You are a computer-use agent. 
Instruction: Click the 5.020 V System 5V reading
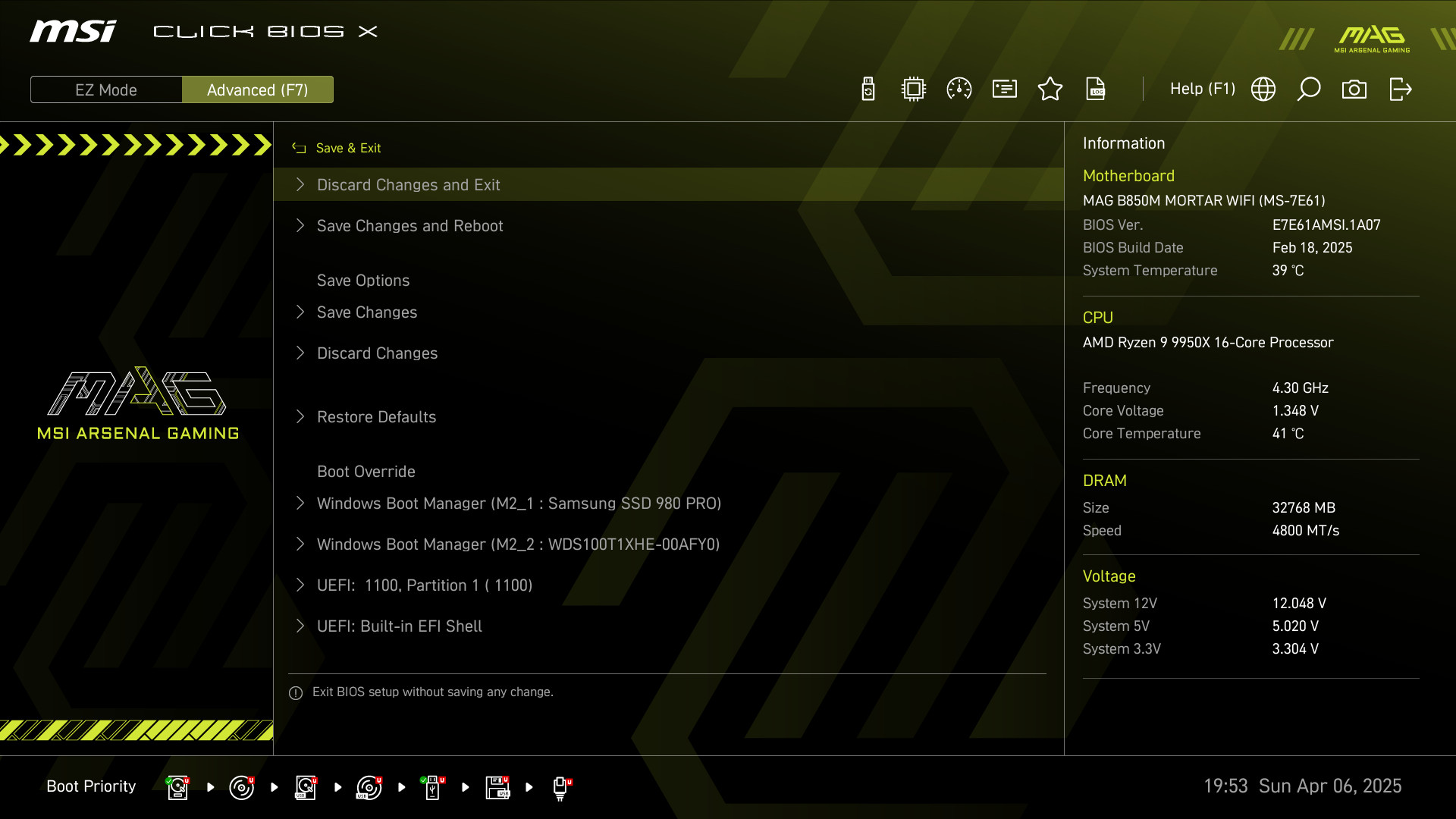(x=1295, y=626)
